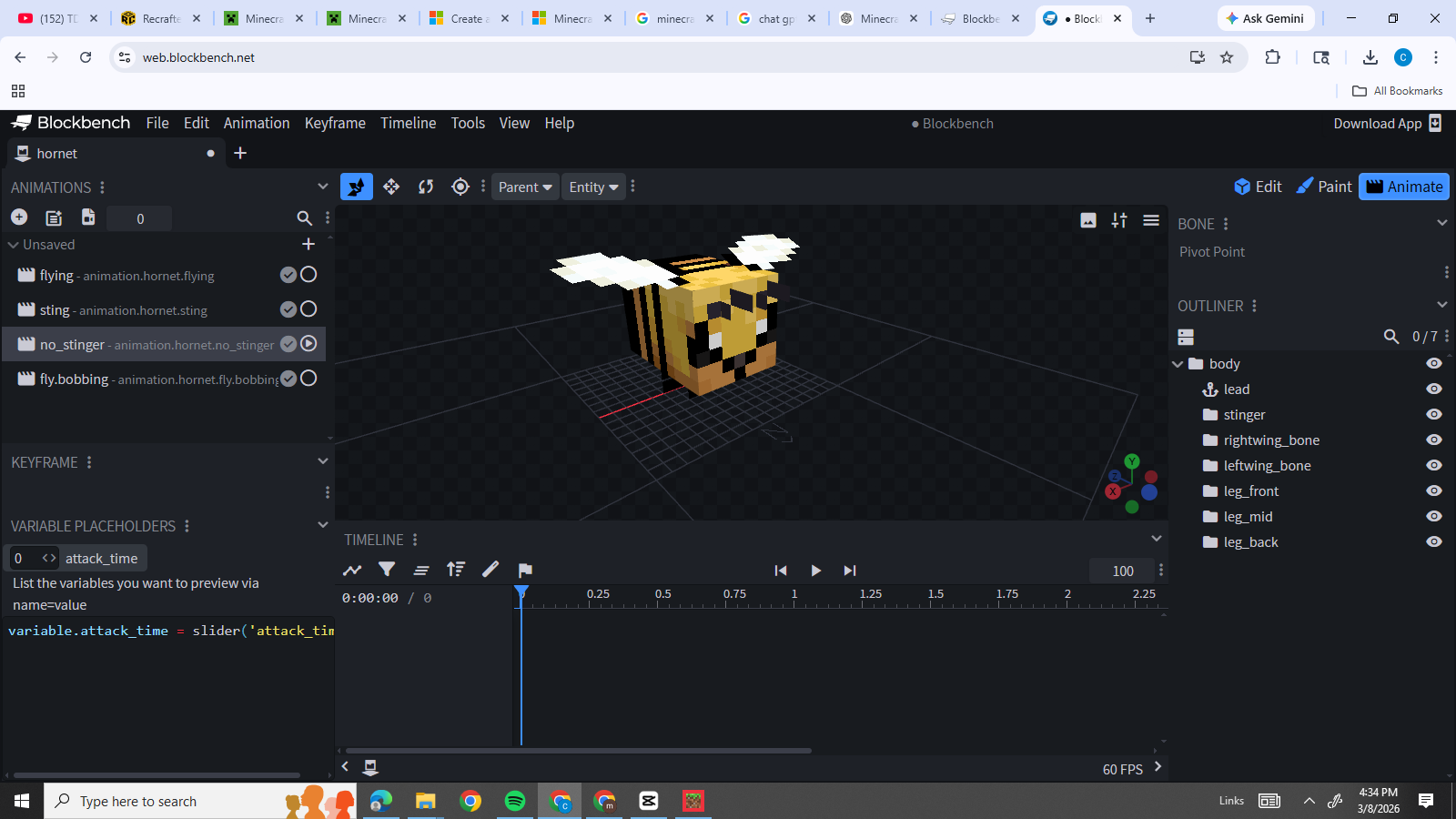Open the Entity dropdown

coord(593,187)
